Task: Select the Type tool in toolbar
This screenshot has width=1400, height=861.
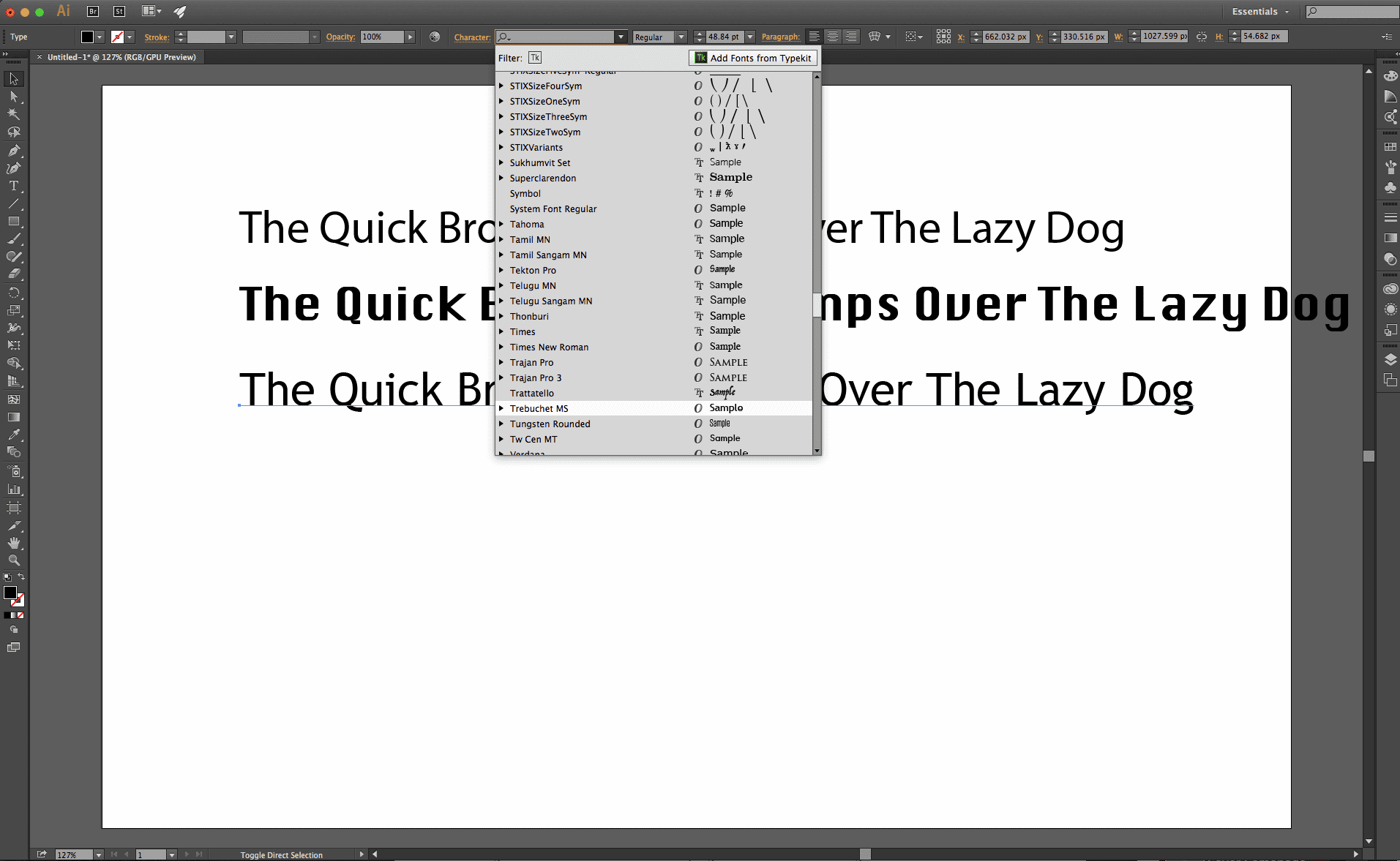Action: click(14, 187)
